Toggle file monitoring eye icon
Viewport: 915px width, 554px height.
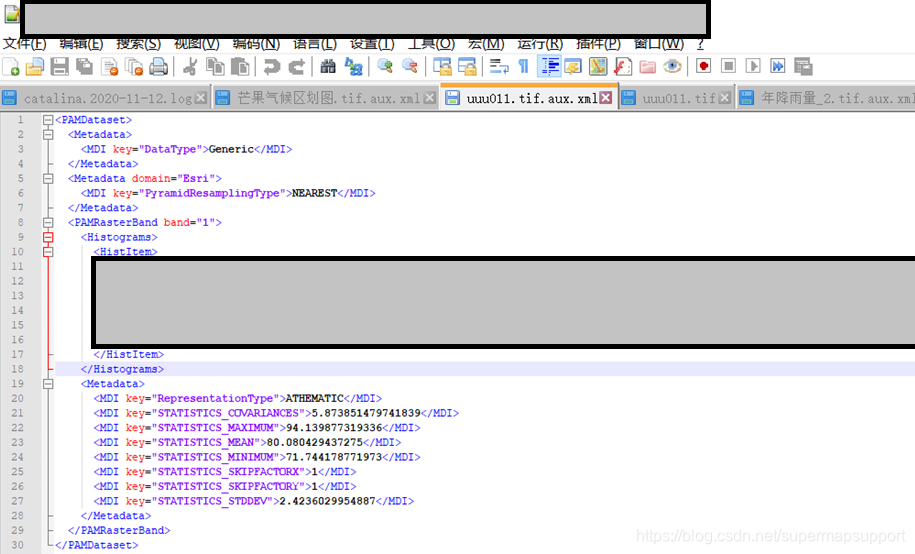pos(672,67)
